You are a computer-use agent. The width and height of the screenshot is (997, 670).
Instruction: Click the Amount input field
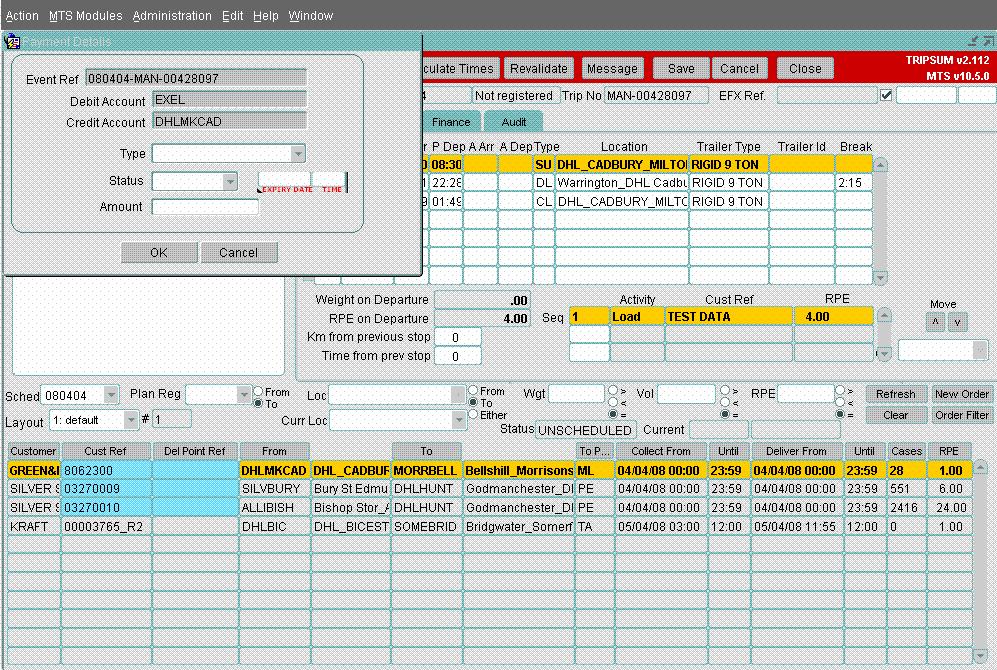[205, 207]
